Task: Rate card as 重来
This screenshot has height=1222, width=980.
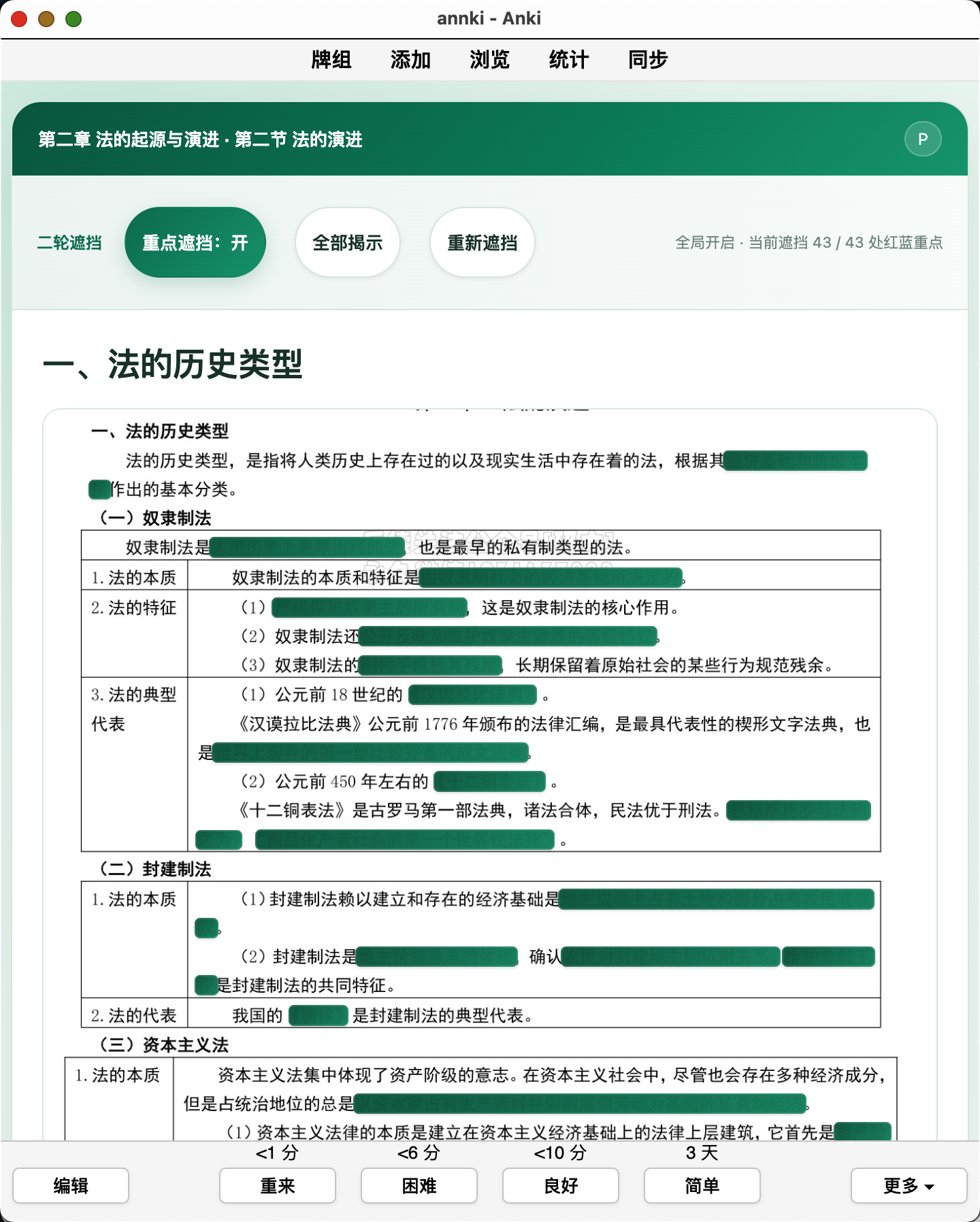Action: point(278,1186)
